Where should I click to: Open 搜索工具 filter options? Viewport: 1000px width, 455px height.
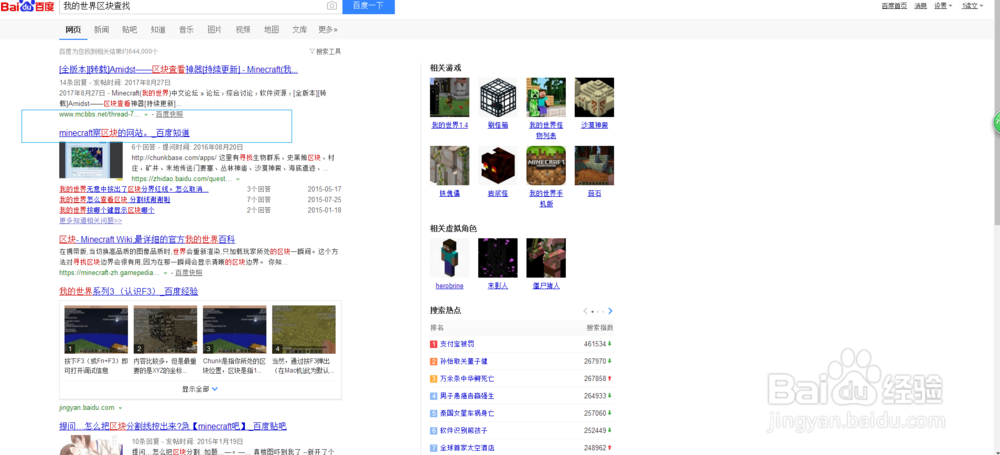[325, 52]
